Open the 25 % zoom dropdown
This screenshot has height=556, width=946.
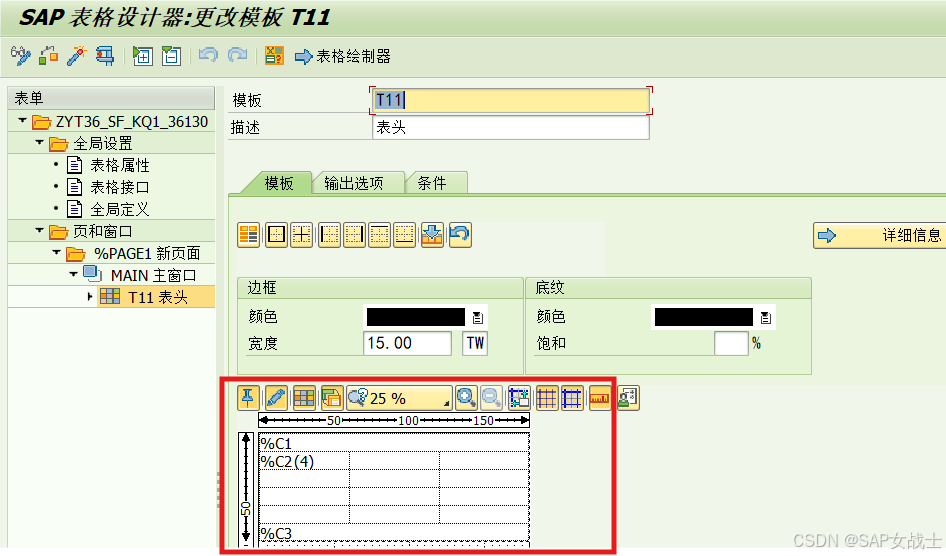[399, 398]
